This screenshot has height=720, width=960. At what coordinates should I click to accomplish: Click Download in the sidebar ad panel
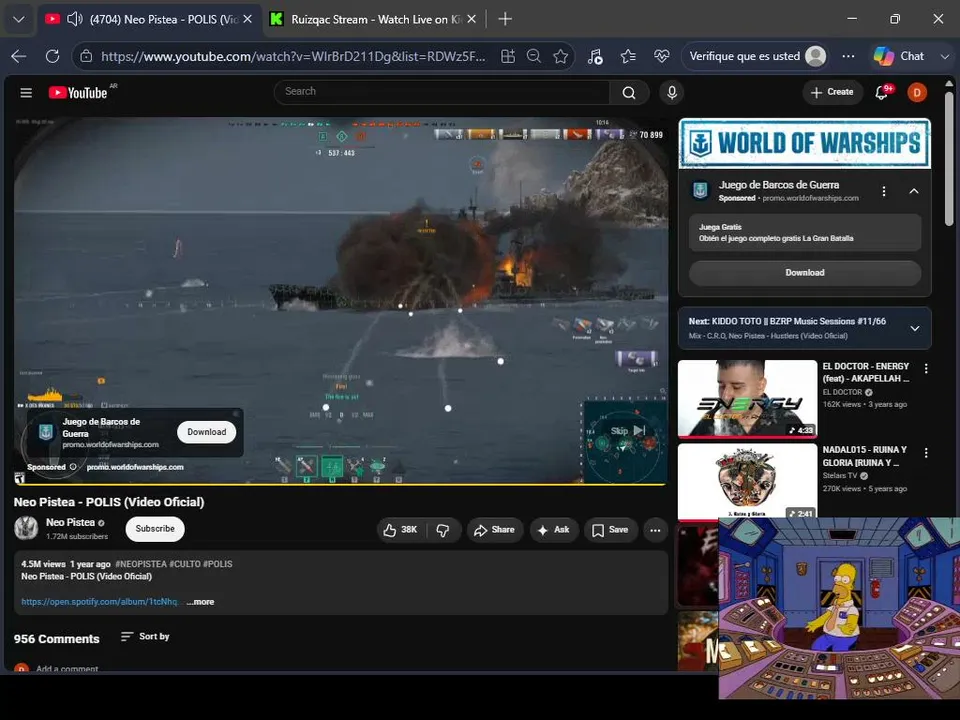pyautogui.click(x=804, y=272)
